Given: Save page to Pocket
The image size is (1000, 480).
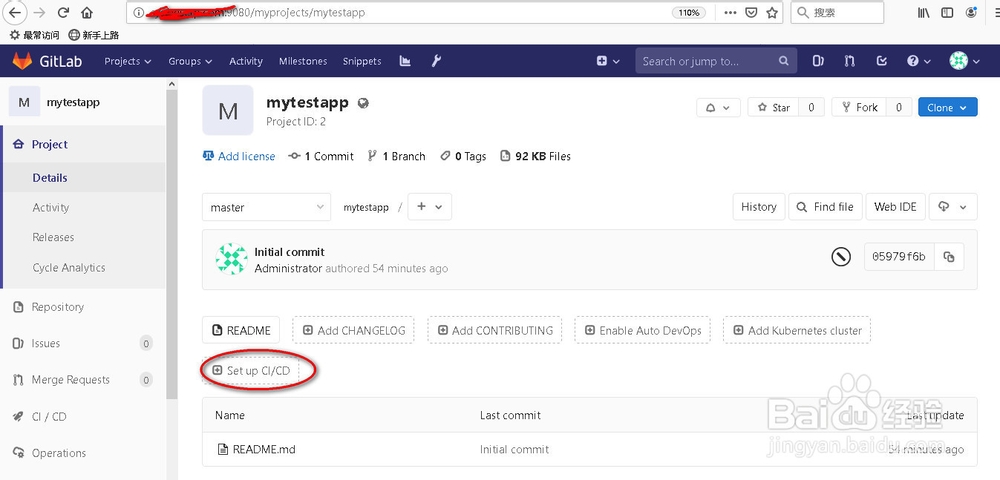Looking at the screenshot, I should [x=751, y=12].
